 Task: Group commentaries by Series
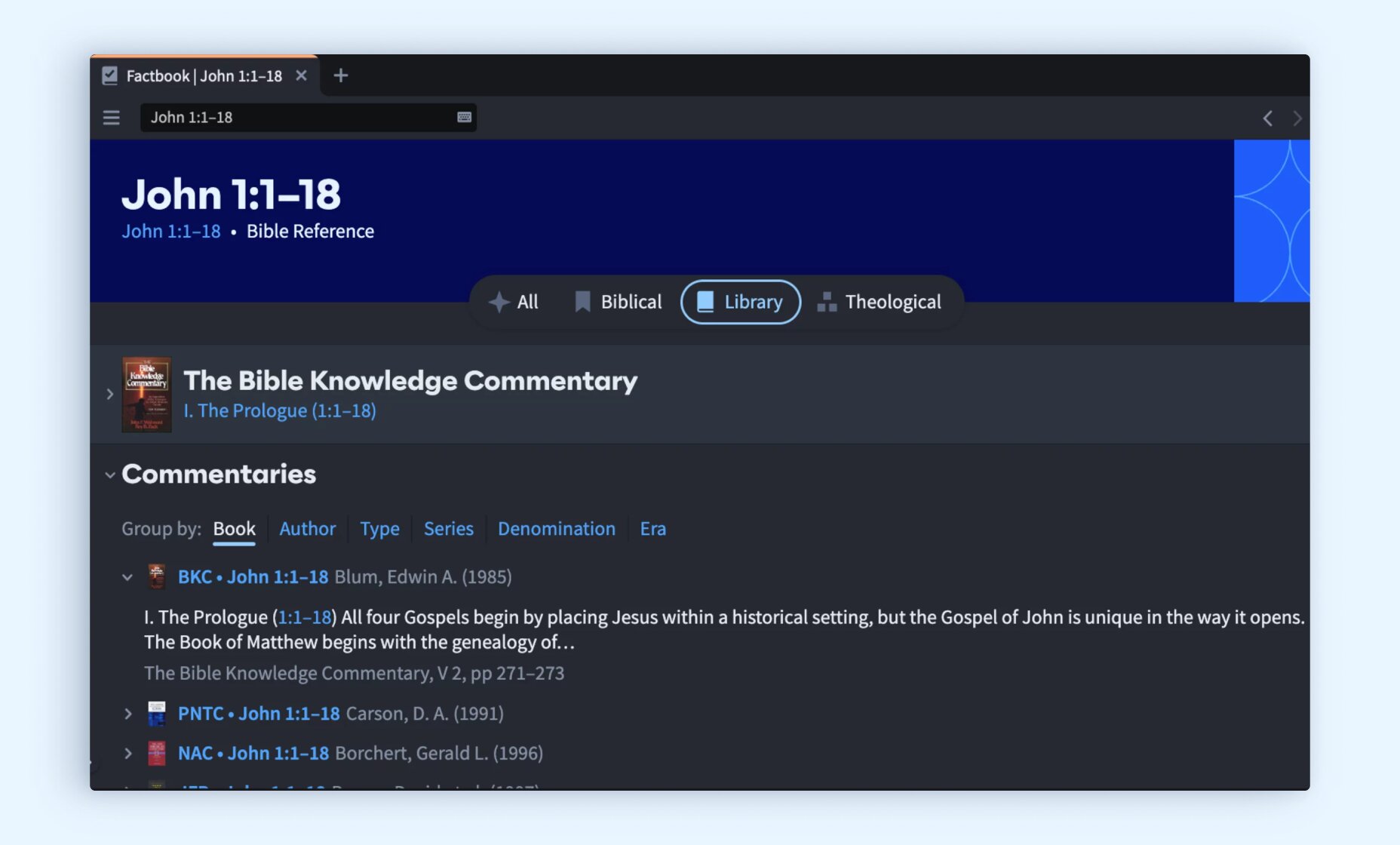coord(449,529)
